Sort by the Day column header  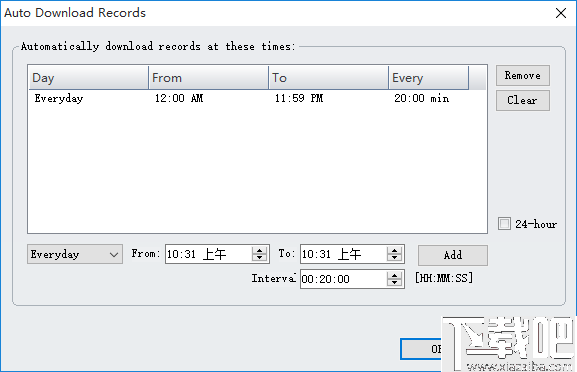pyautogui.click(x=89, y=78)
